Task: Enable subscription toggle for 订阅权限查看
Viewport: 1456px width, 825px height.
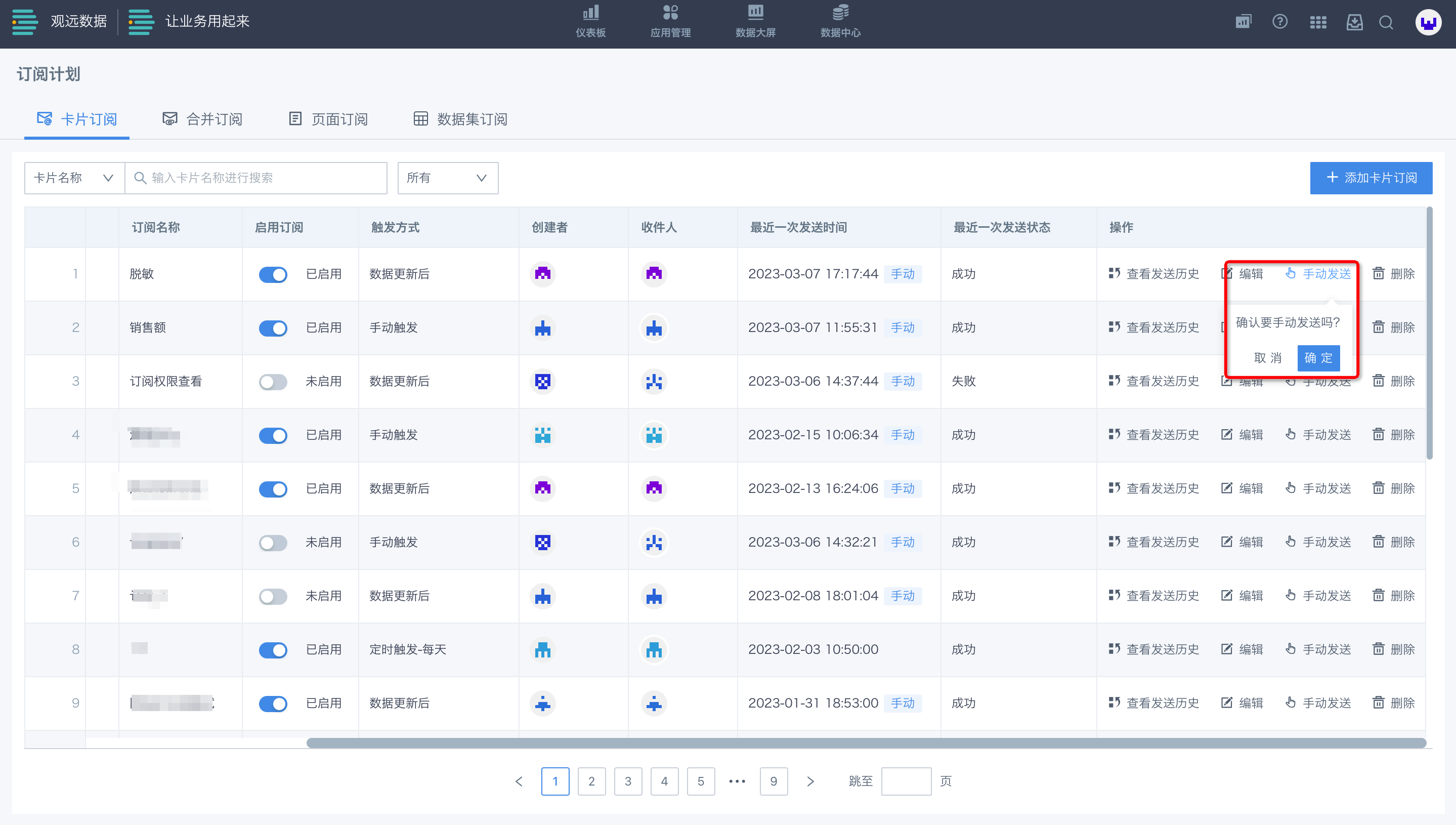Action: (273, 382)
